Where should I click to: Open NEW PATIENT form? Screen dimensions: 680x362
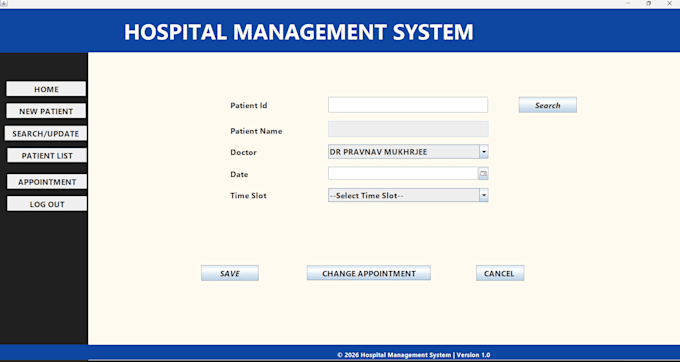pos(46,111)
